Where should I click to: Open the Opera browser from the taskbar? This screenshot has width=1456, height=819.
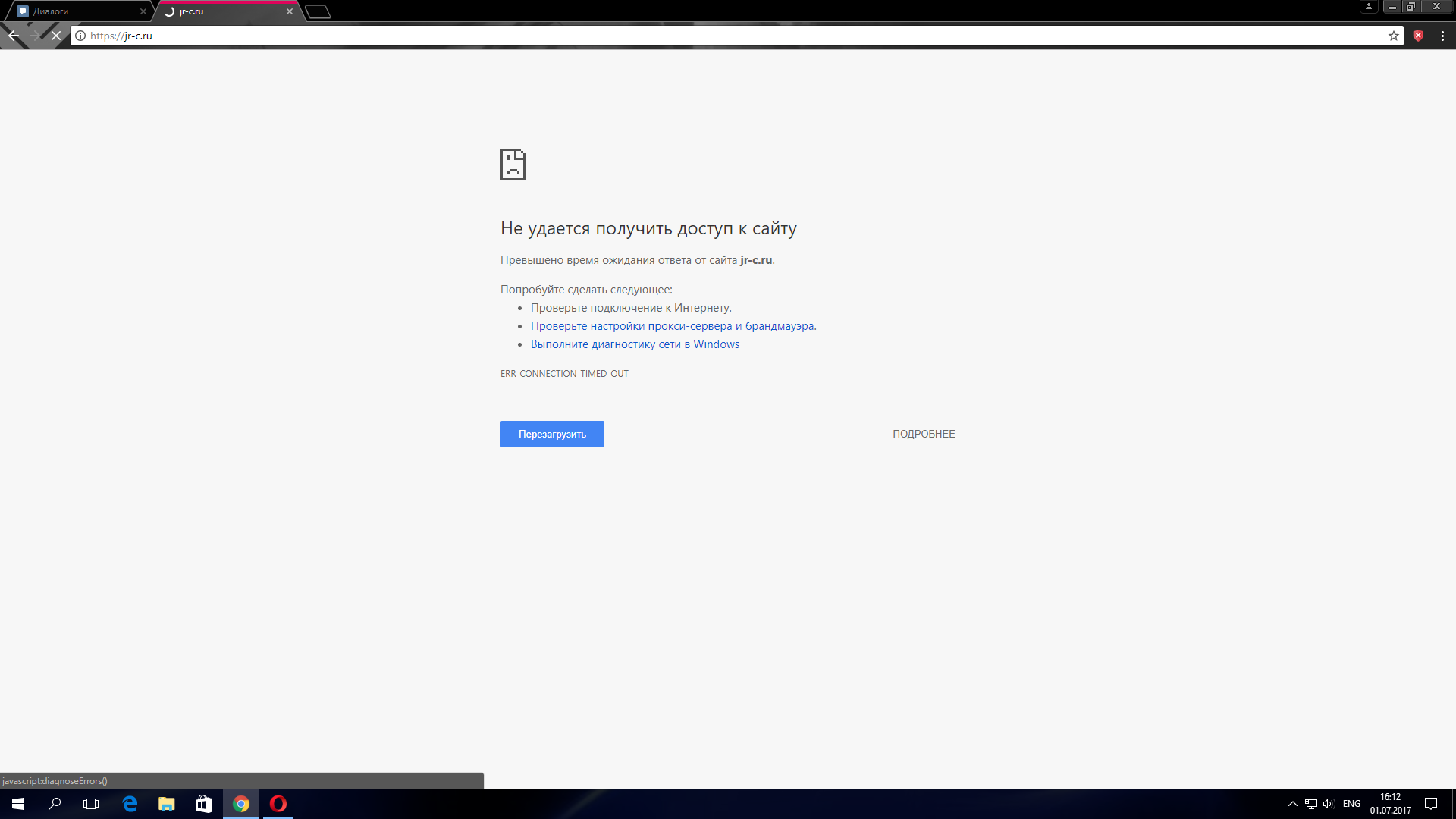click(278, 804)
